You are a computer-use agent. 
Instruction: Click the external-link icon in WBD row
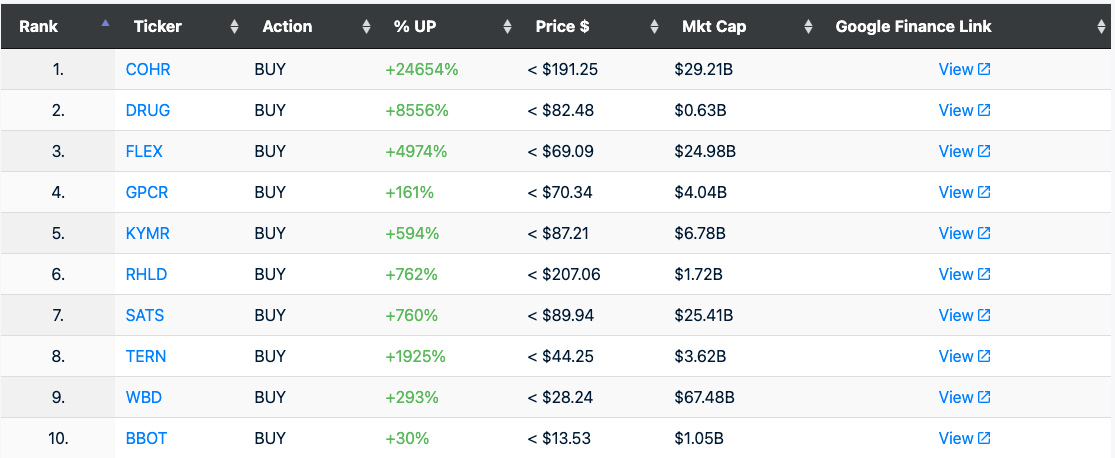coord(984,397)
